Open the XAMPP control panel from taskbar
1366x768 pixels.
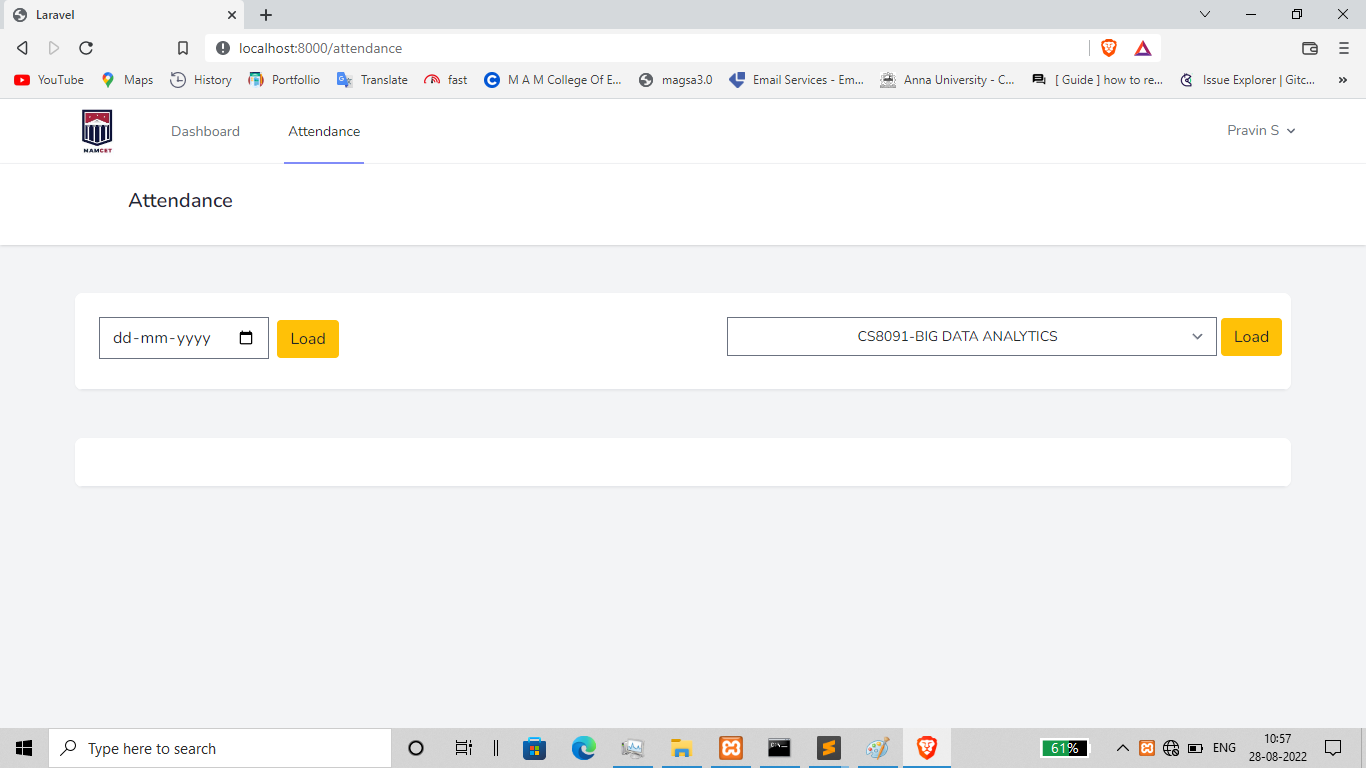(730, 747)
